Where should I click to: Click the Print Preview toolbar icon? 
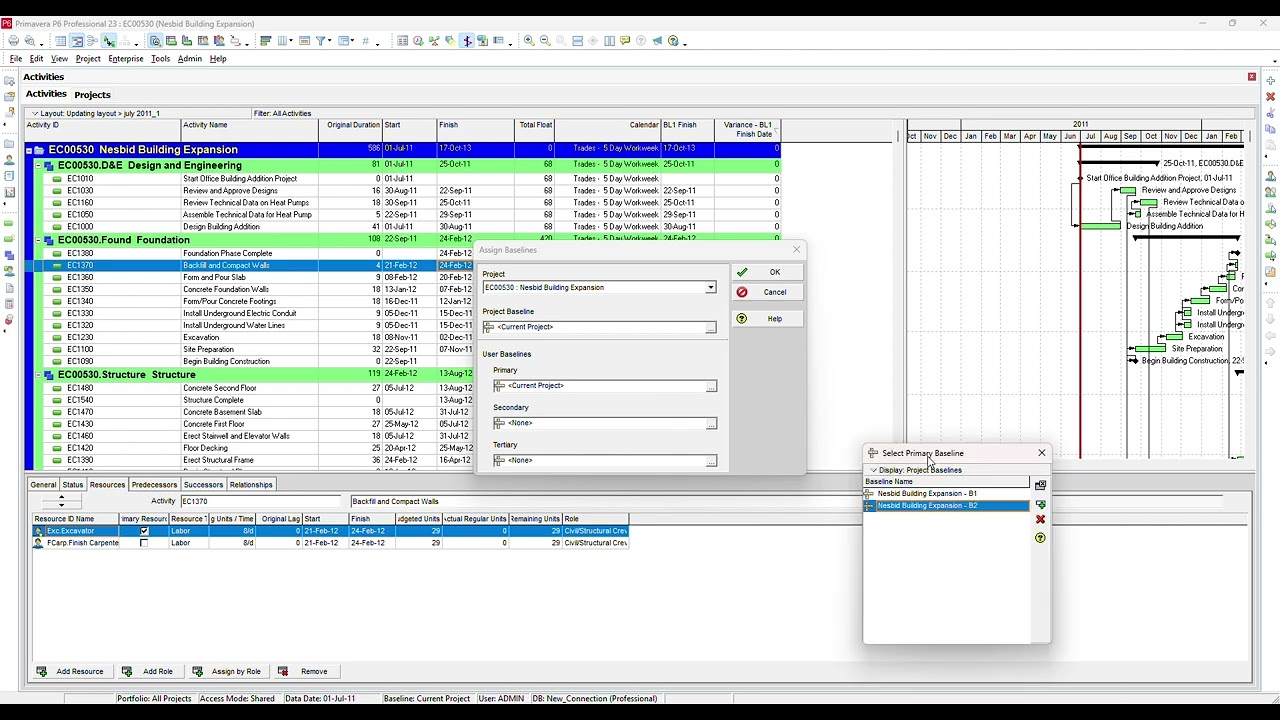click(x=30, y=41)
